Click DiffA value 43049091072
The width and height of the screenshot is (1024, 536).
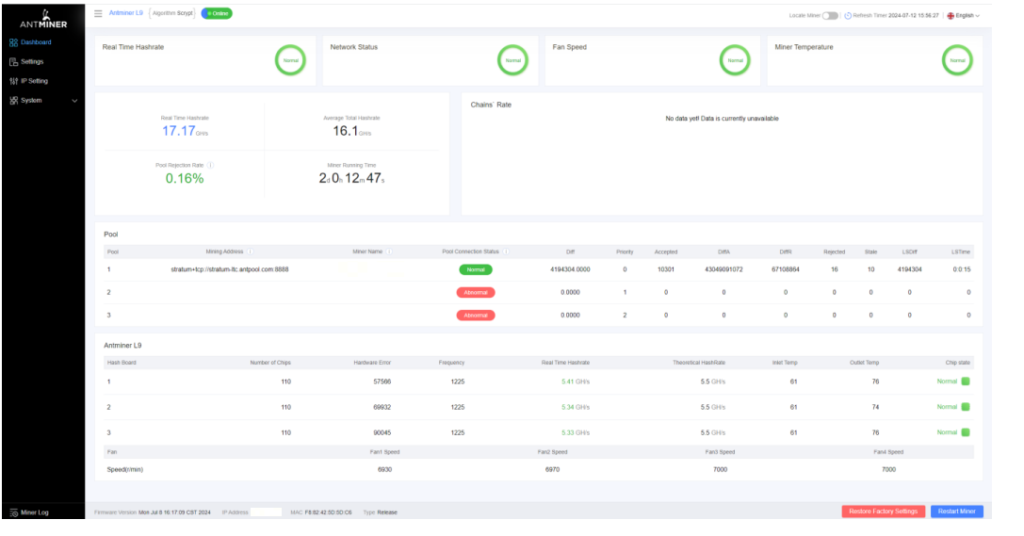tap(724, 270)
